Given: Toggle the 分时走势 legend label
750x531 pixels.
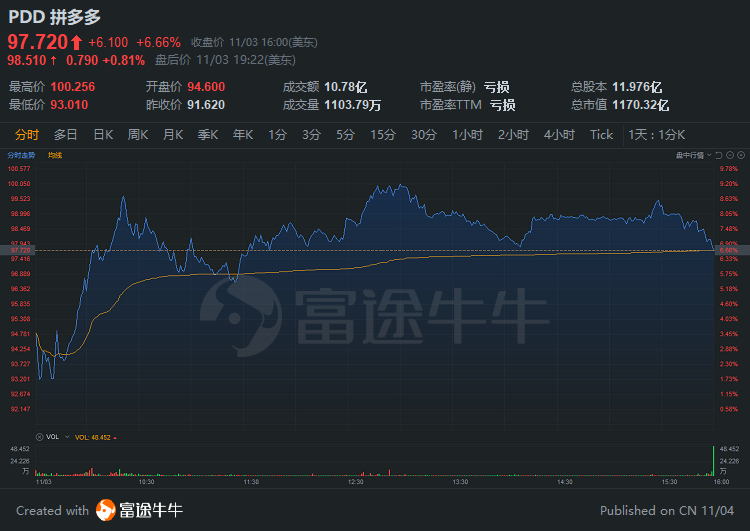Looking at the screenshot, I should point(21,155).
